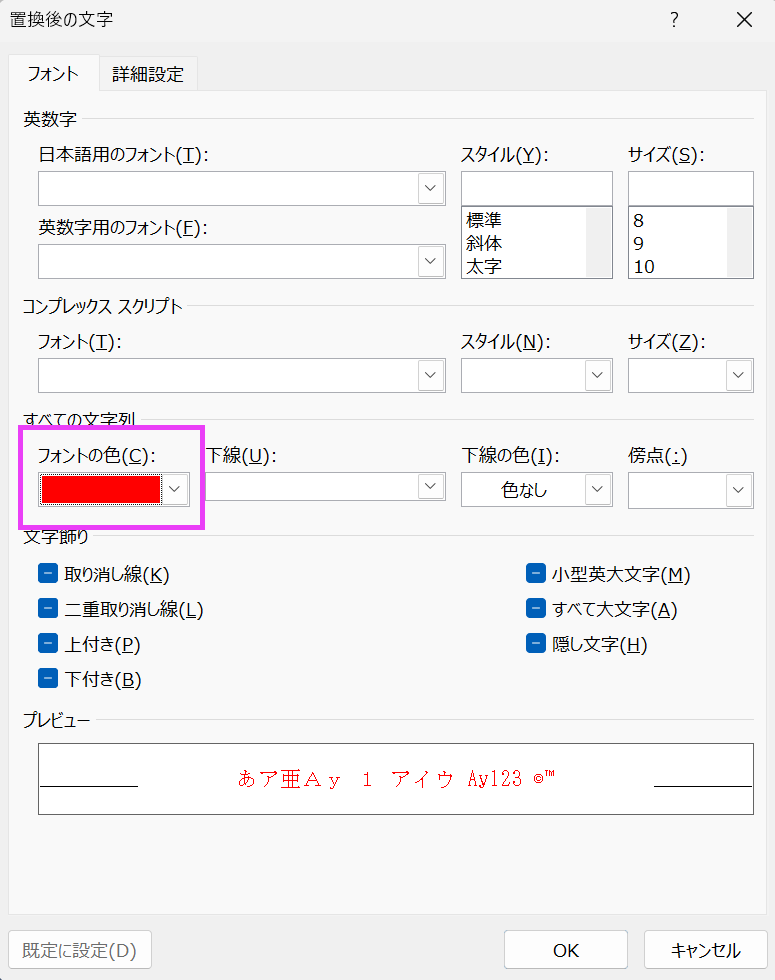The image size is (775, 980).
Task: Click the red font color swatch
Action: [100, 489]
